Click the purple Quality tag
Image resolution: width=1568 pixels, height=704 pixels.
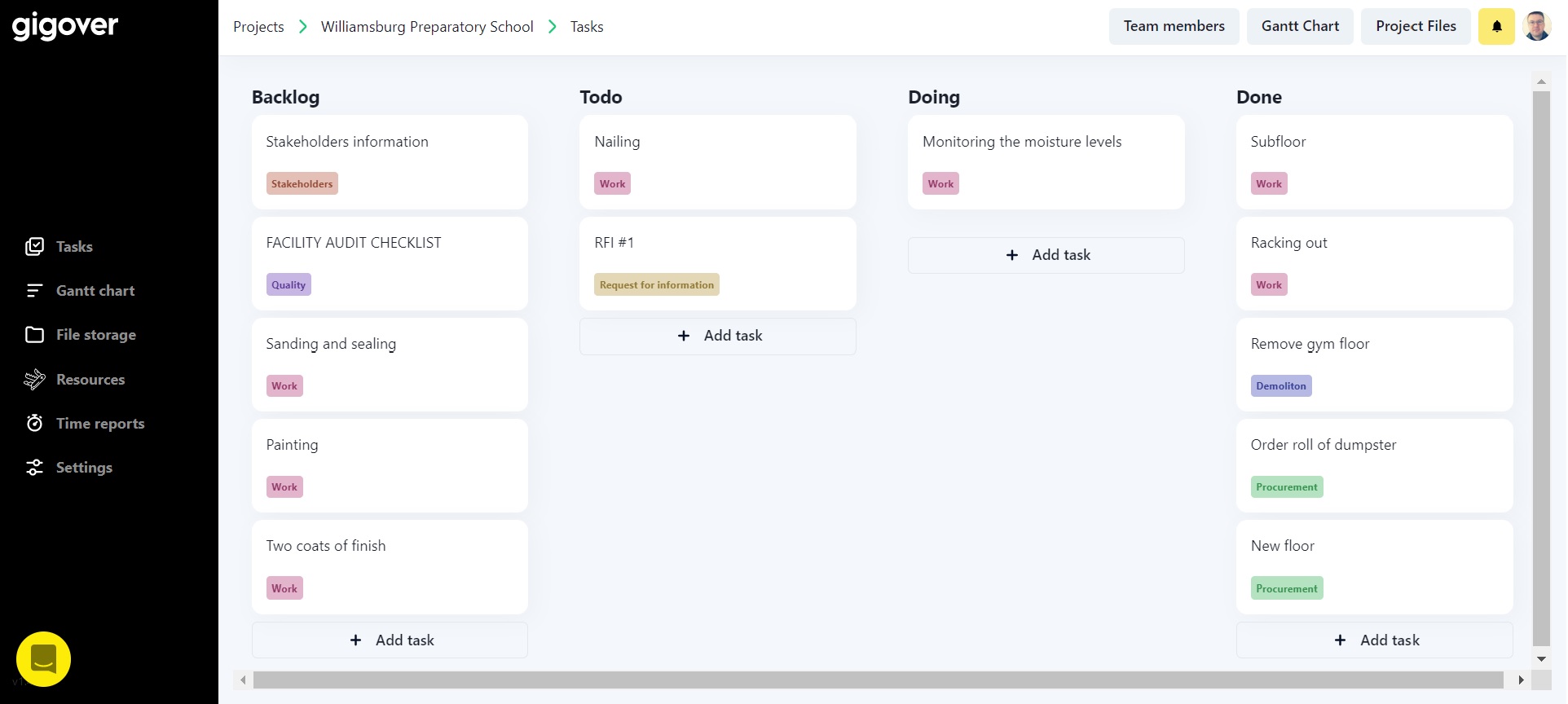pyautogui.click(x=288, y=285)
